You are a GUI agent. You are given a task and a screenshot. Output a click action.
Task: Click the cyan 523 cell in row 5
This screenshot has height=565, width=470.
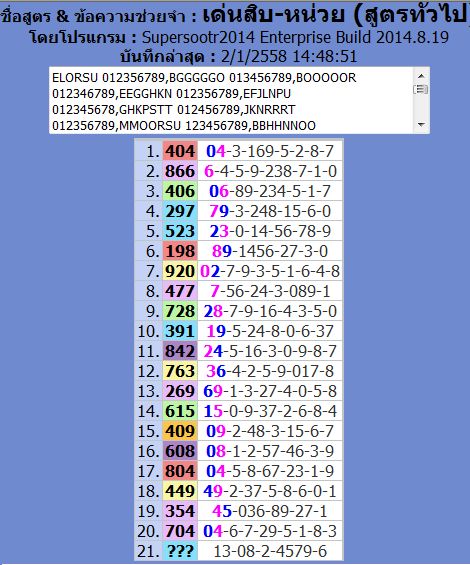pos(180,231)
